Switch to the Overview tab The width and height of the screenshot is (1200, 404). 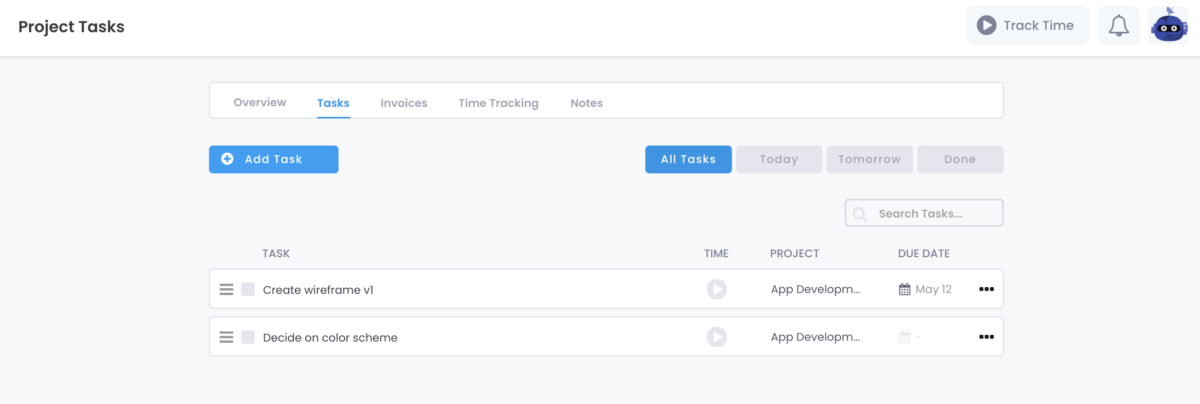(x=260, y=103)
